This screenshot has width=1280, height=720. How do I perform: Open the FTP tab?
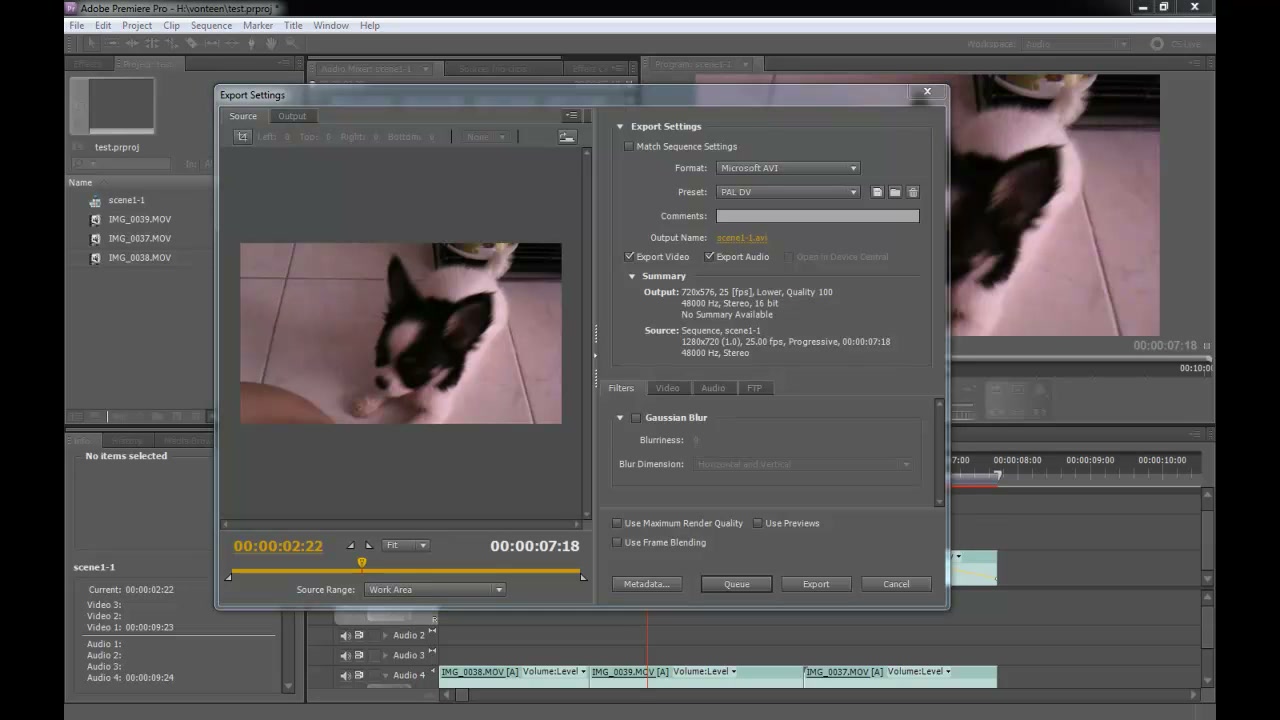click(x=754, y=388)
